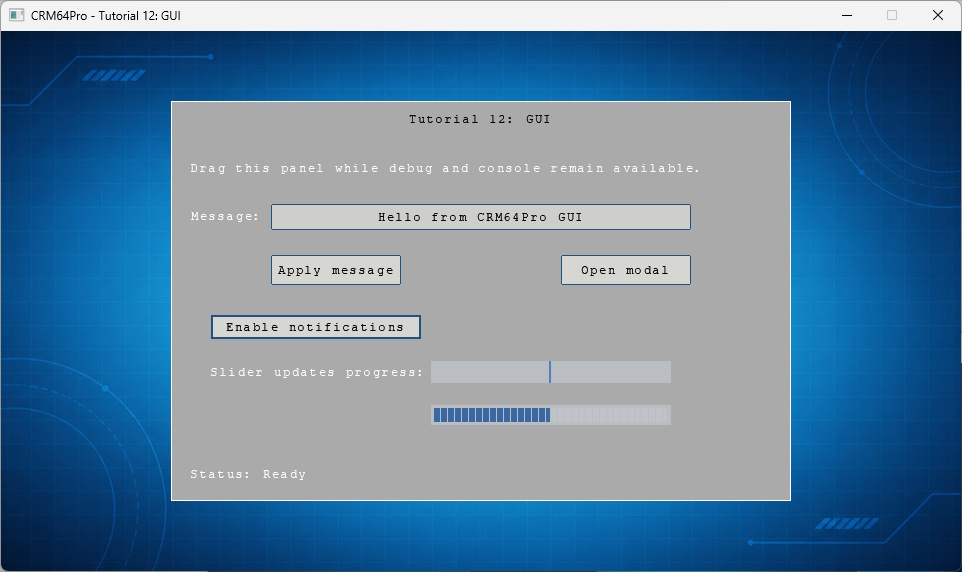Close the CRM64Pro window

tap(937, 15)
